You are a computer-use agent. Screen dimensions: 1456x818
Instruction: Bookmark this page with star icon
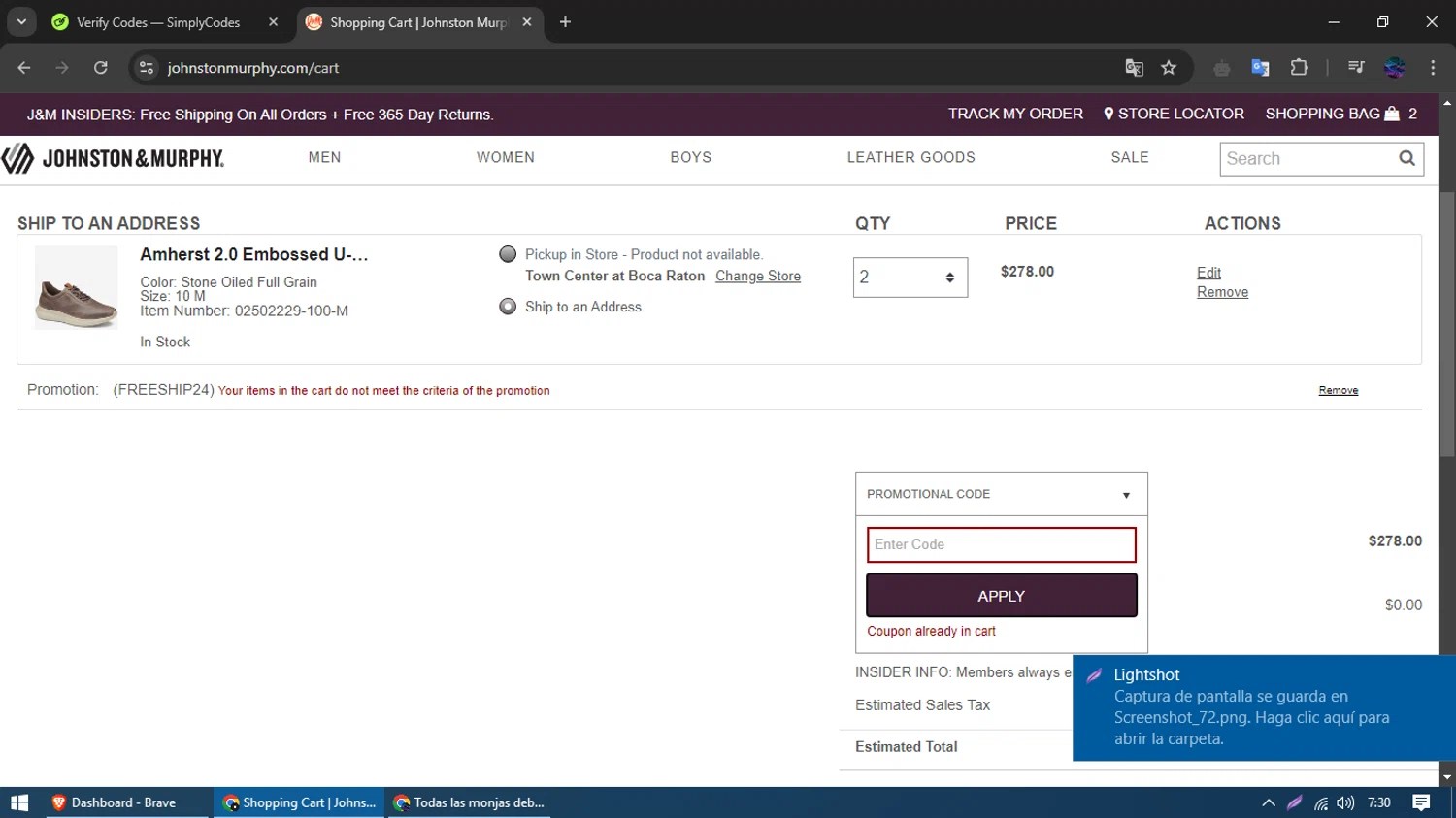pos(1169,68)
